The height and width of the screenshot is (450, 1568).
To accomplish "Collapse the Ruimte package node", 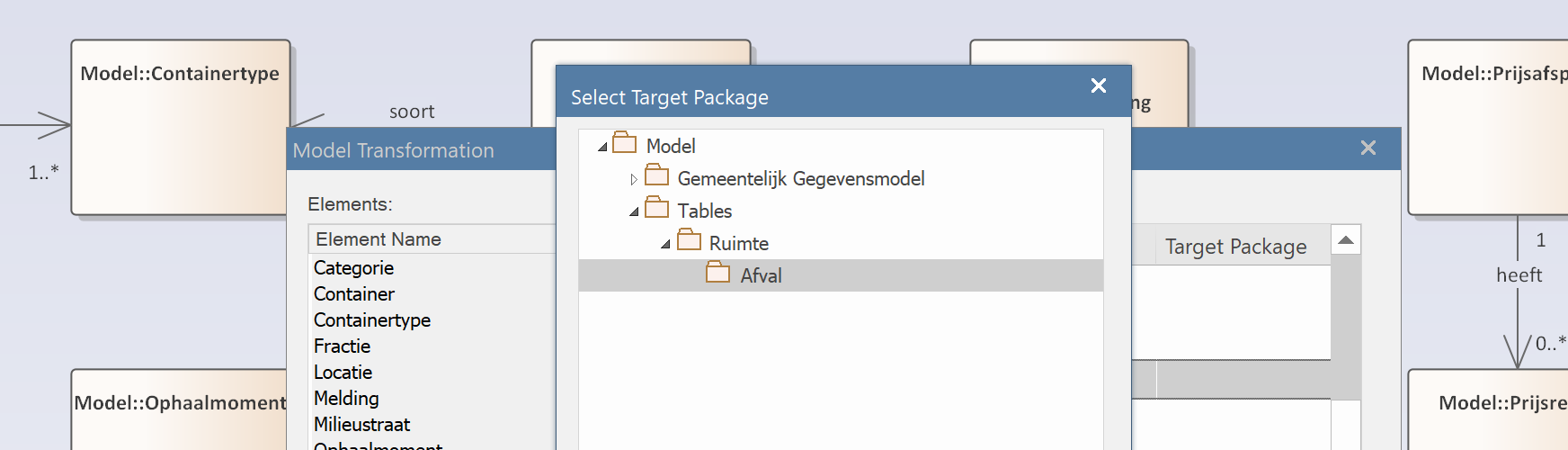I will (665, 244).
